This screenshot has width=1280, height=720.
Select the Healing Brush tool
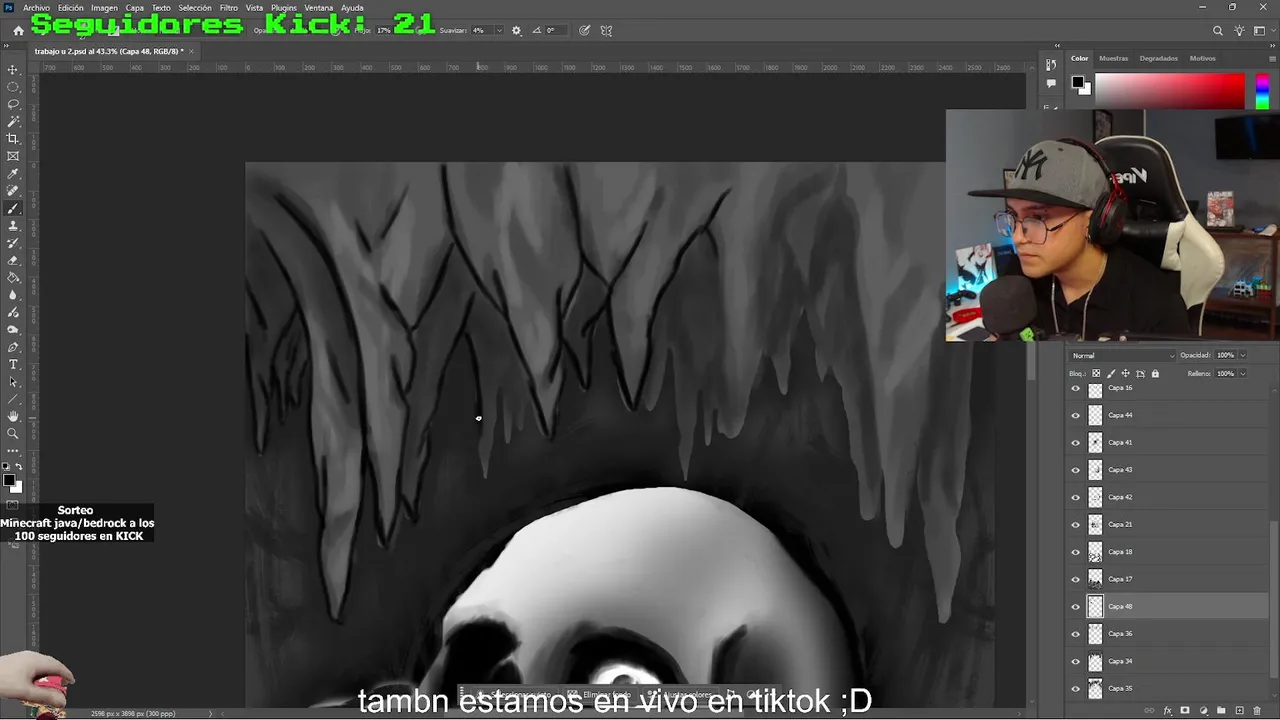pyautogui.click(x=13, y=191)
